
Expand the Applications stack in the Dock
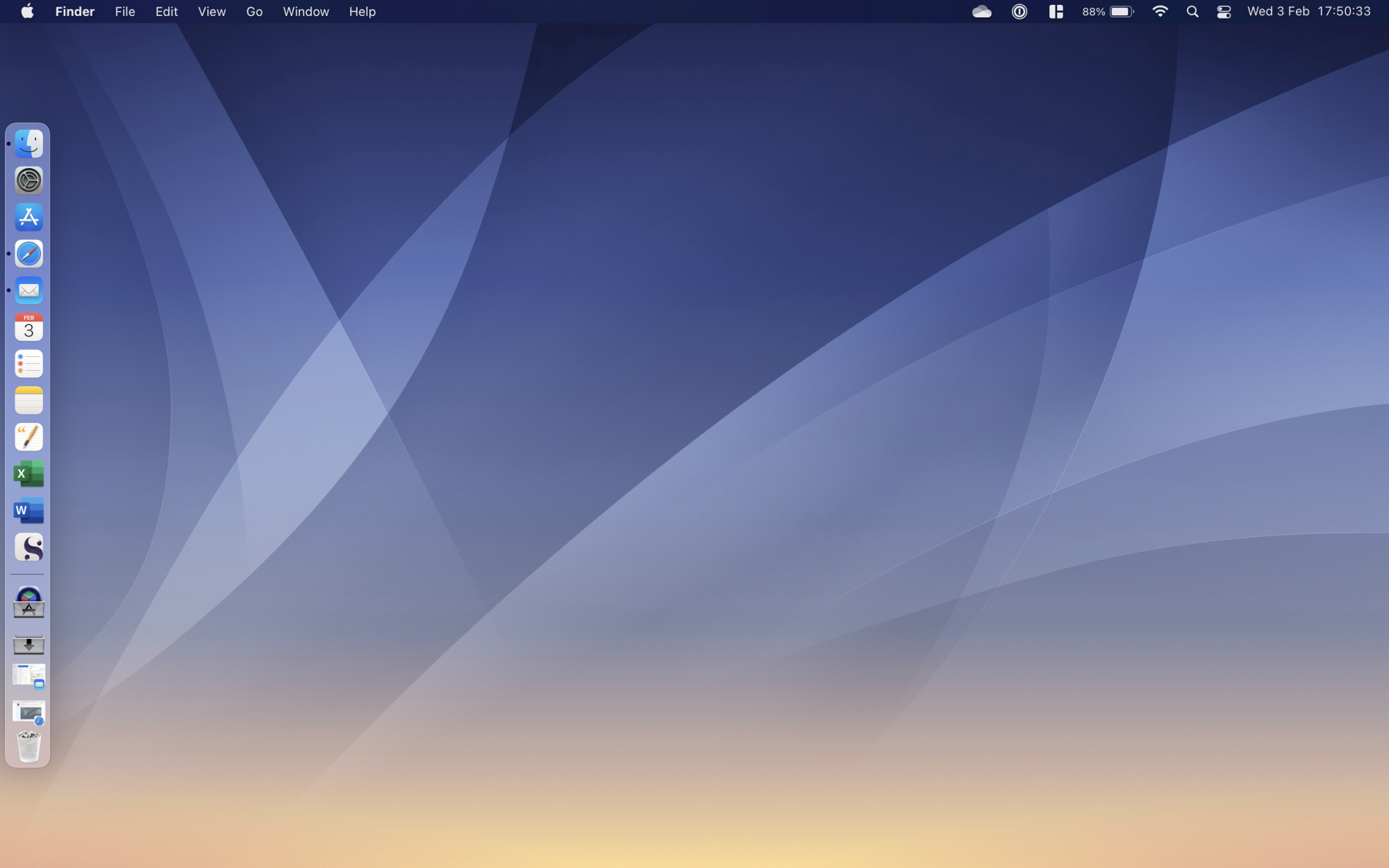click(x=28, y=603)
